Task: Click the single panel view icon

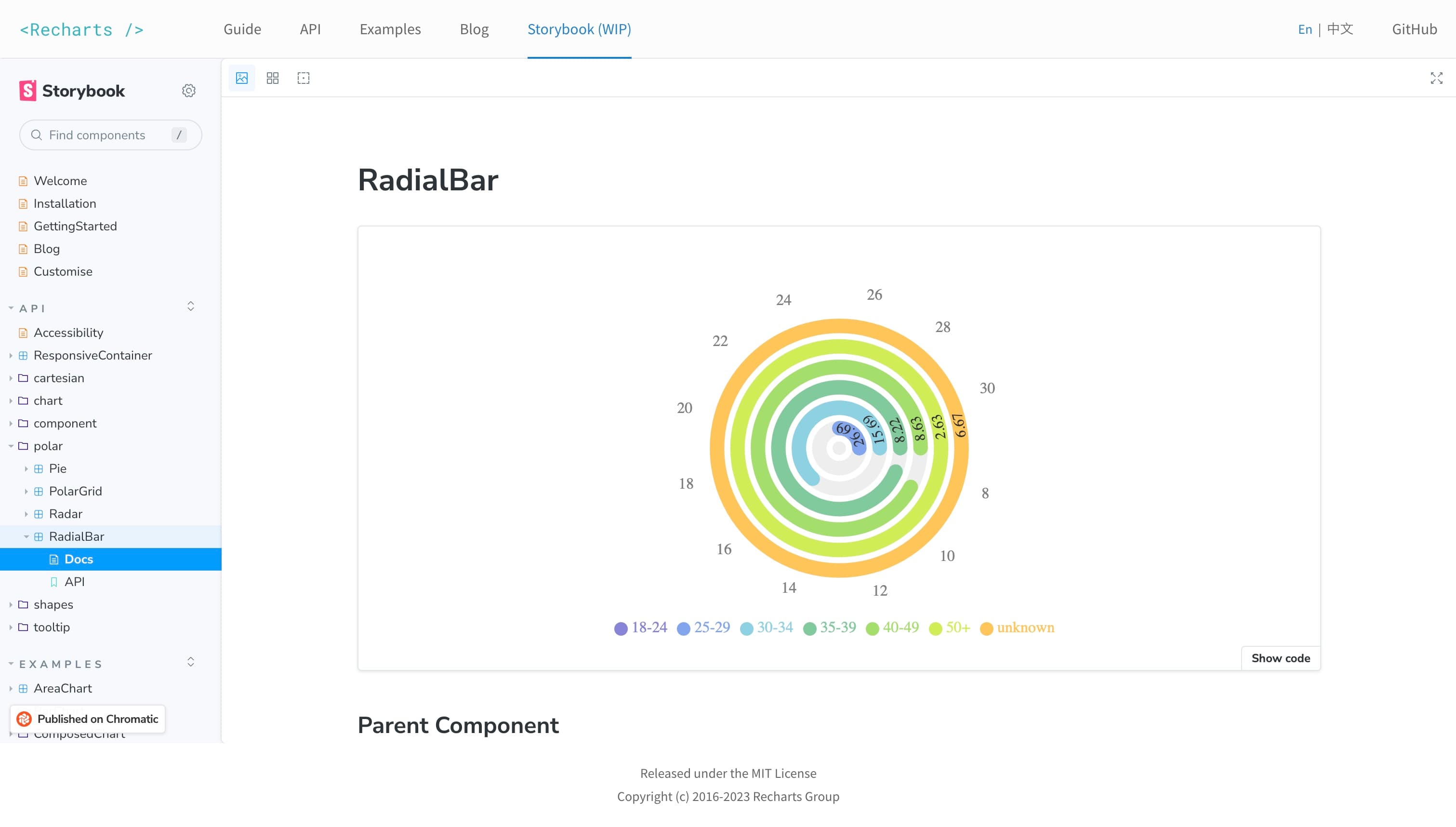Action: point(242,77)
